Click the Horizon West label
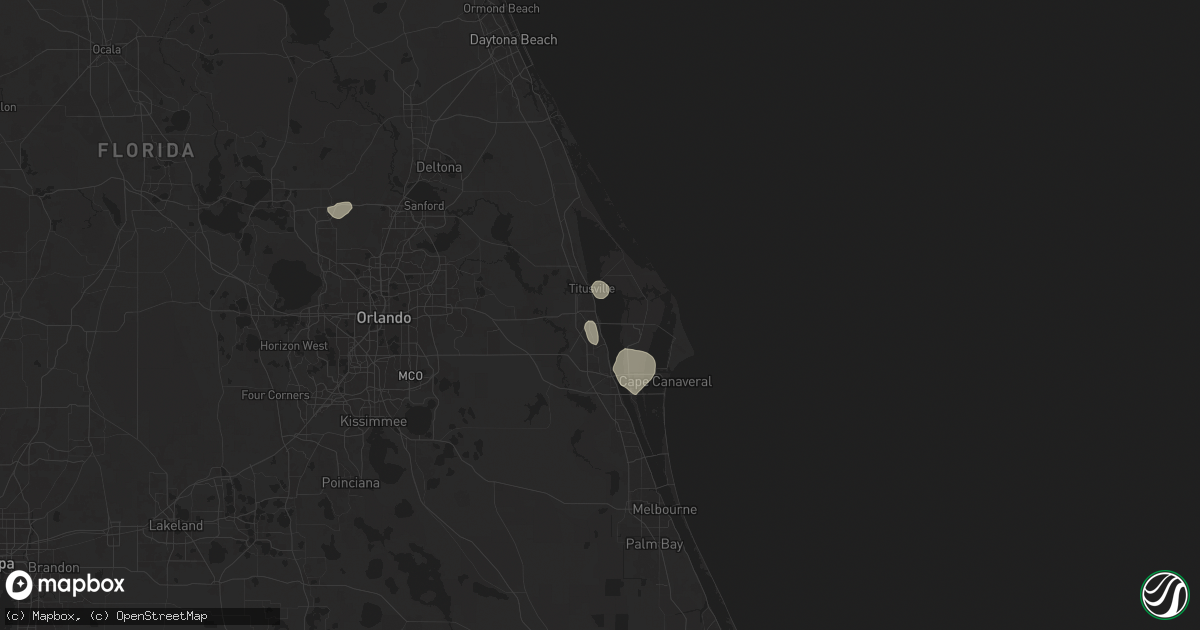The height and width of the screenshot is (630, 1200). click(294, 346)
